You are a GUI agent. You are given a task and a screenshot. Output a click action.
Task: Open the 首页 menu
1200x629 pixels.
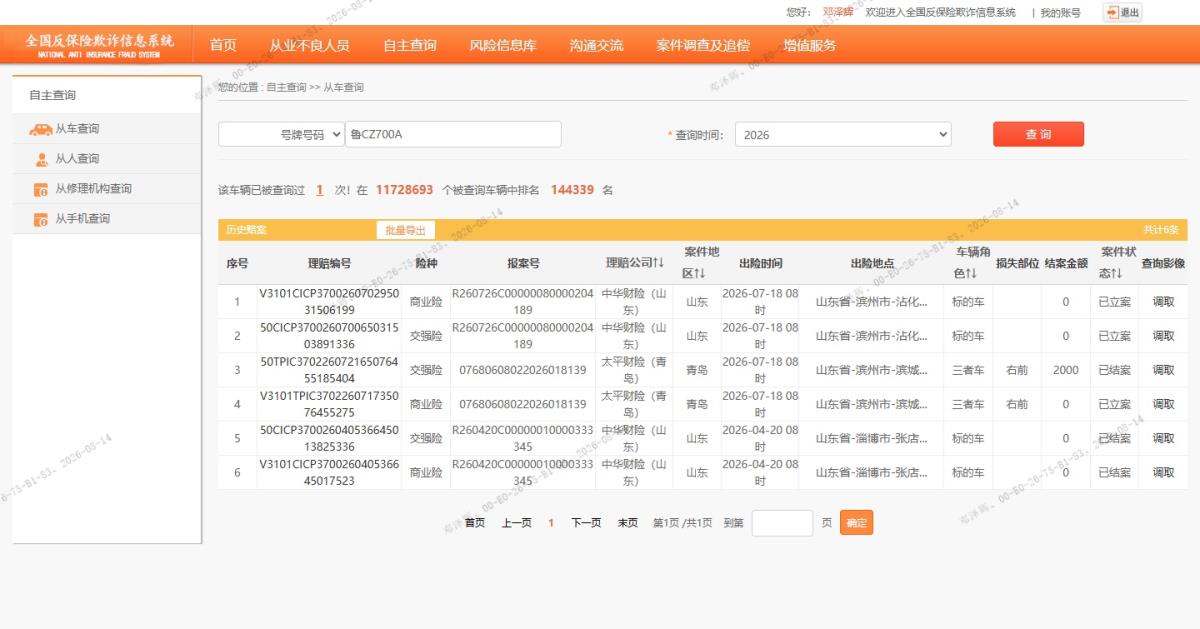[x=223, y=45]
